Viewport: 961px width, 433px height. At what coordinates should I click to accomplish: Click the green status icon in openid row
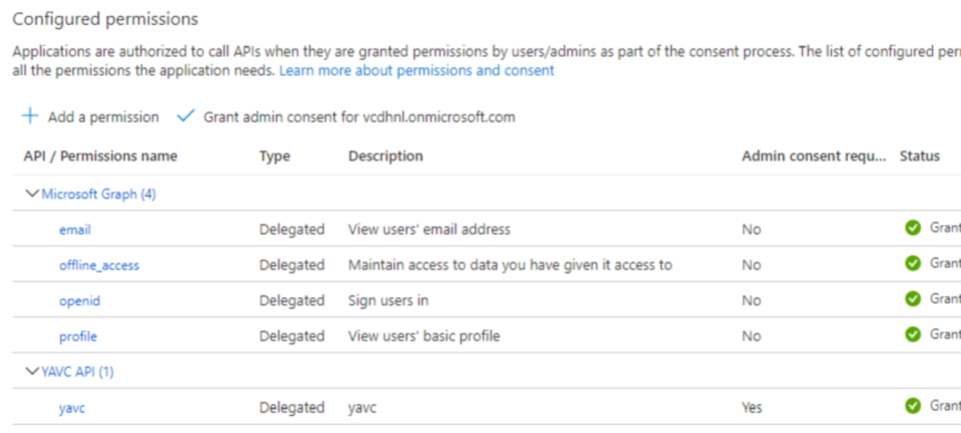pyautogui.click(x=913, y=299)
